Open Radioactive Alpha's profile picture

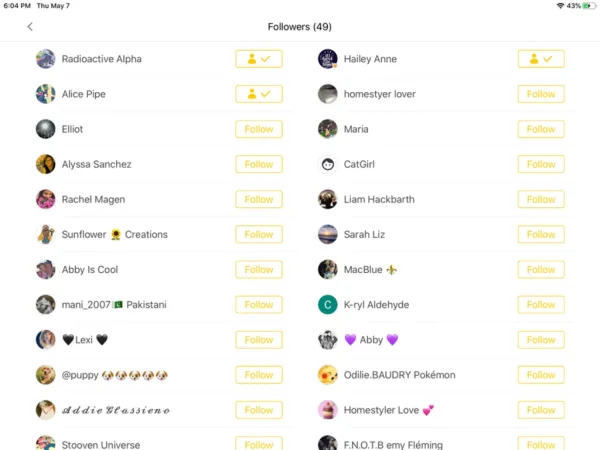tap(46, 59)
